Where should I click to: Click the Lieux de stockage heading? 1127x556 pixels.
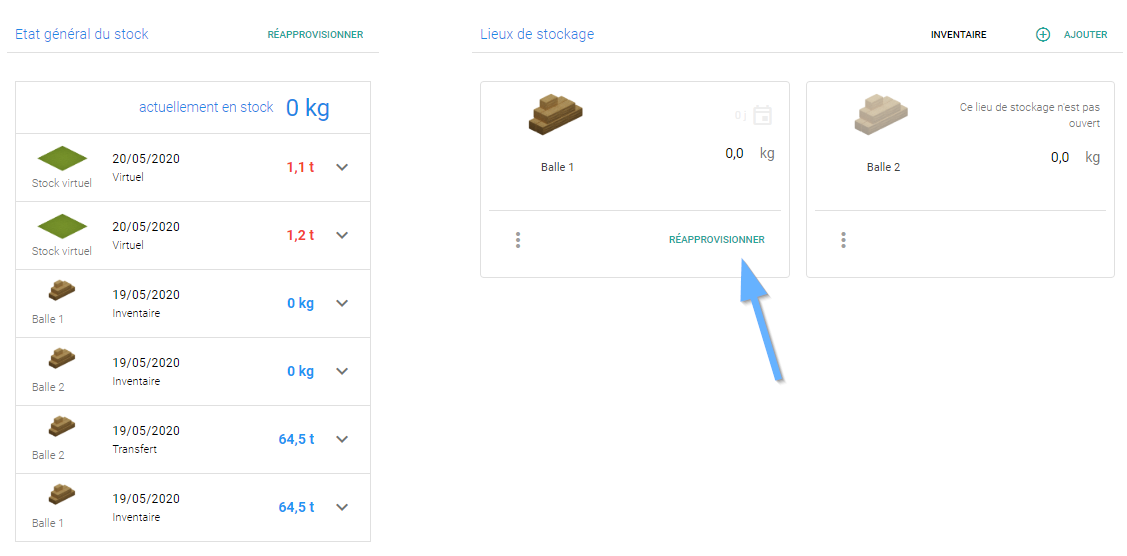pos(537,34)
